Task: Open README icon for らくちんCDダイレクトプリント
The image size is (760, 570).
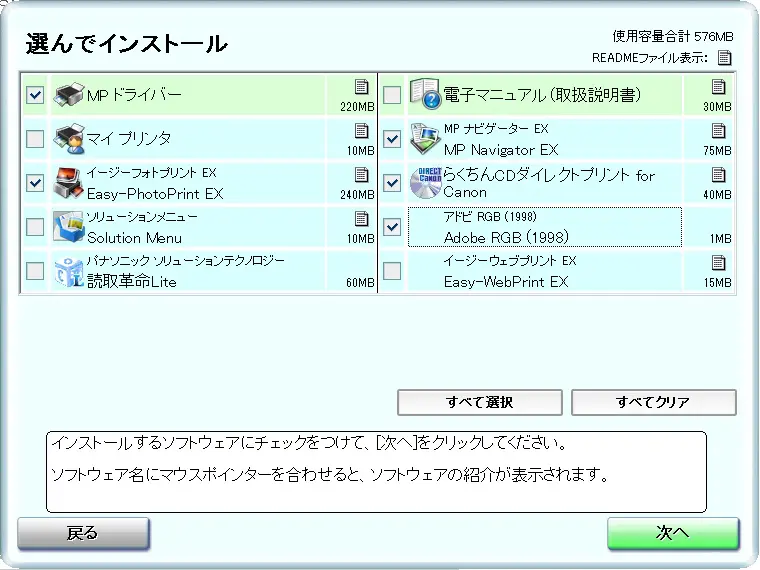Action: point(718,174)
